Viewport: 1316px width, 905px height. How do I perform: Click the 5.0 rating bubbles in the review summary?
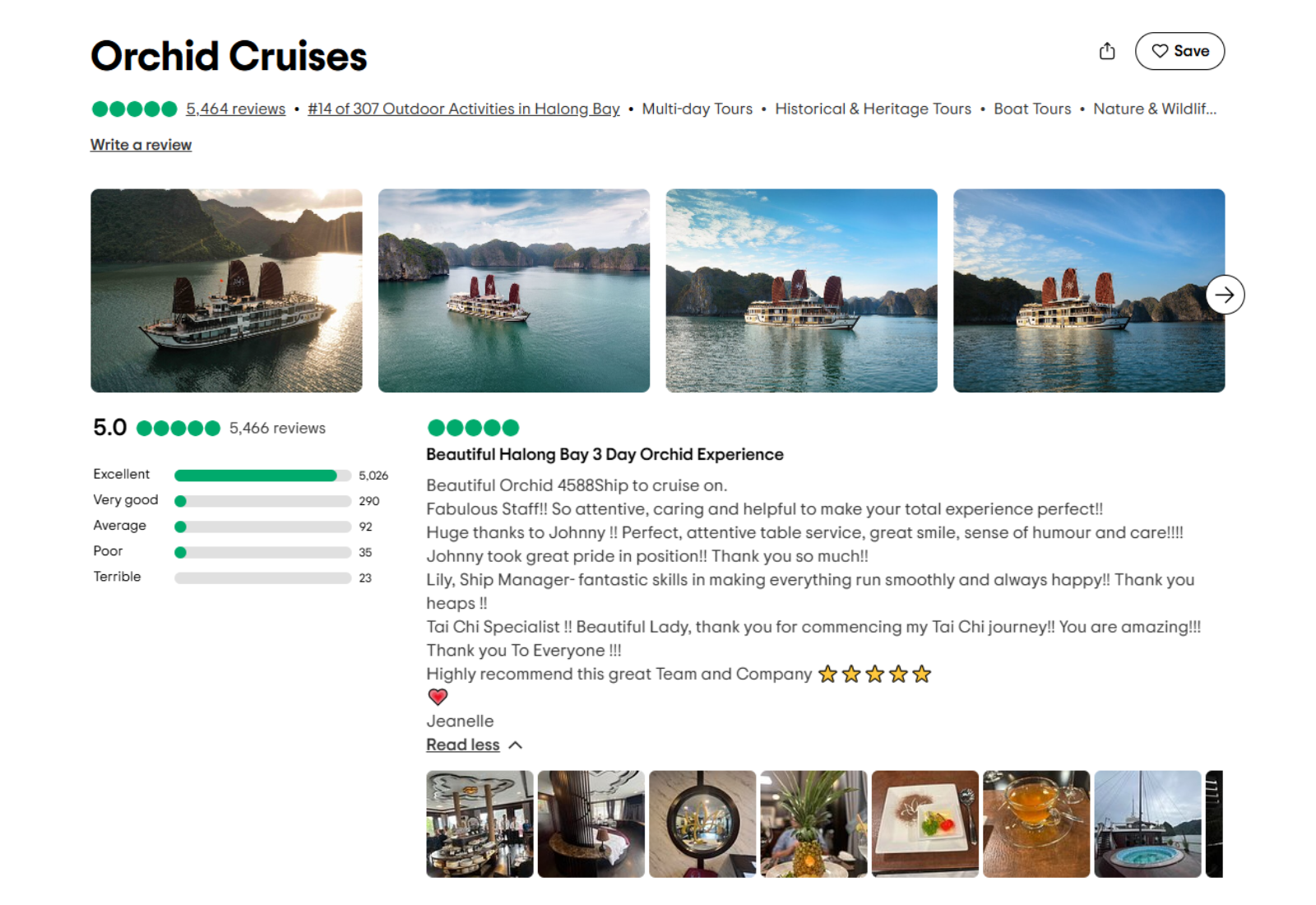tap(178, 428)
